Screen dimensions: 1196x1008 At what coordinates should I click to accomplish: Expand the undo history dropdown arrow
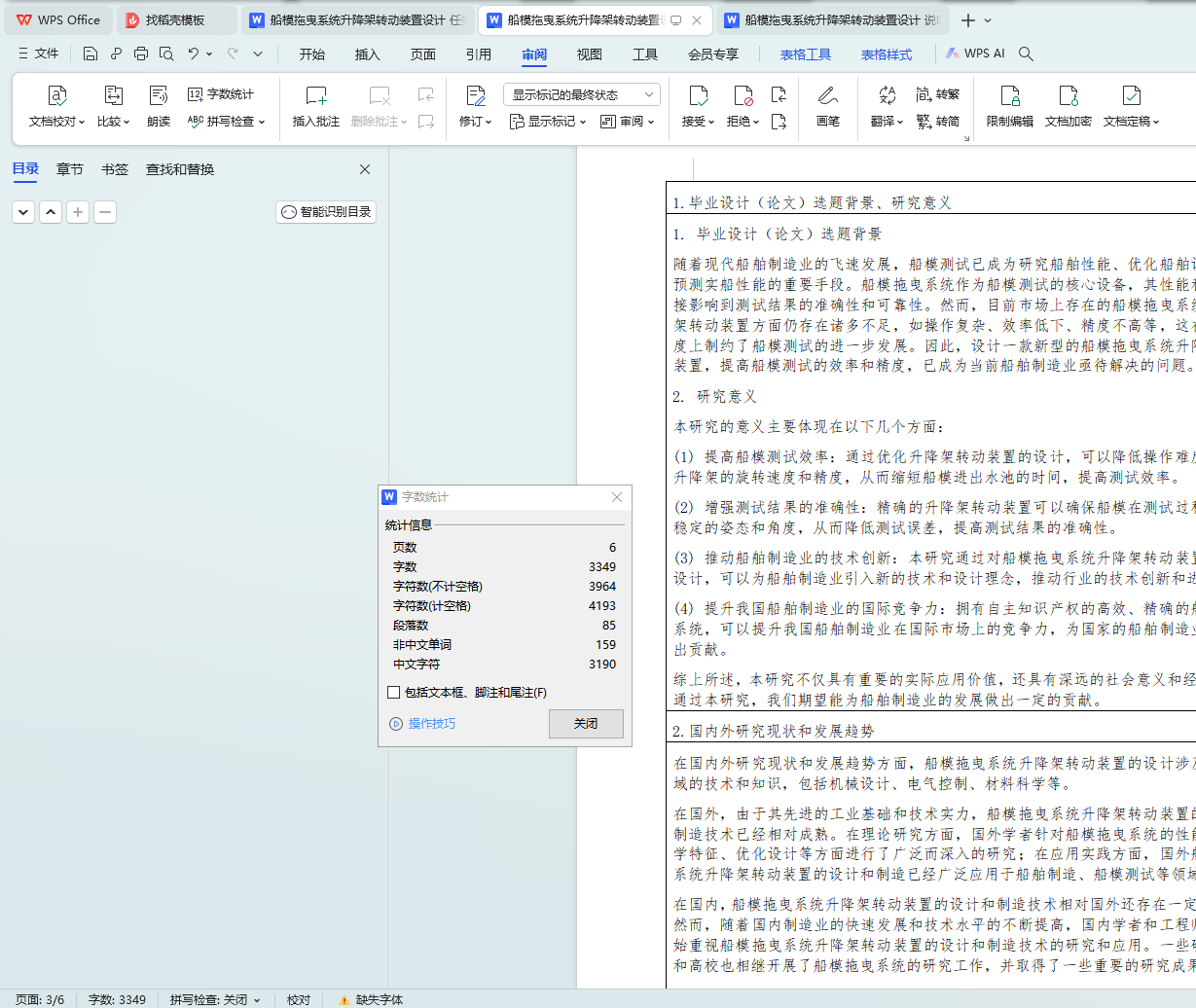coord(209,54)
